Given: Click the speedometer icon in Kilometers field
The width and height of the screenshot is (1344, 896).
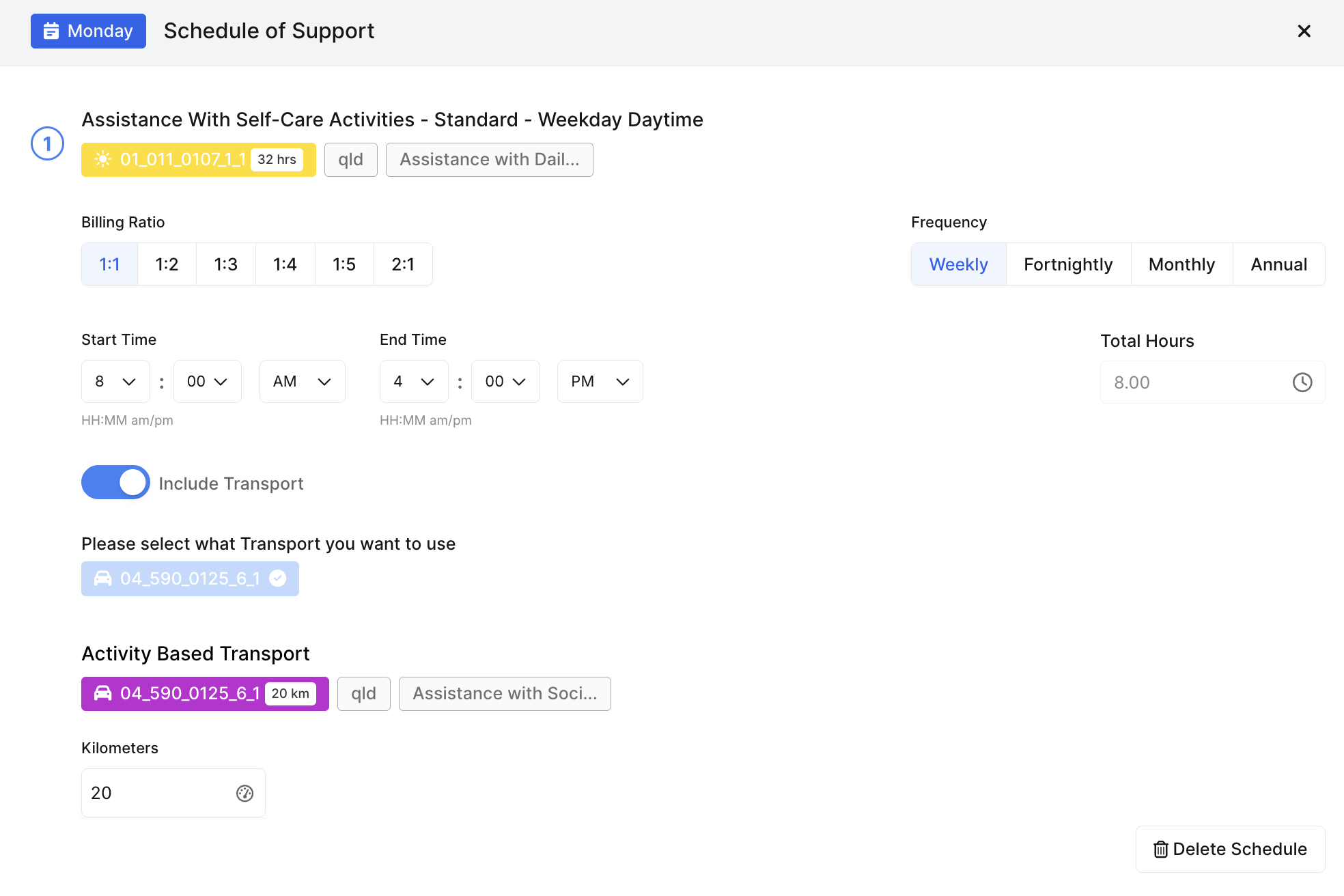Looking at the screenshot, I should click(244, 793).
